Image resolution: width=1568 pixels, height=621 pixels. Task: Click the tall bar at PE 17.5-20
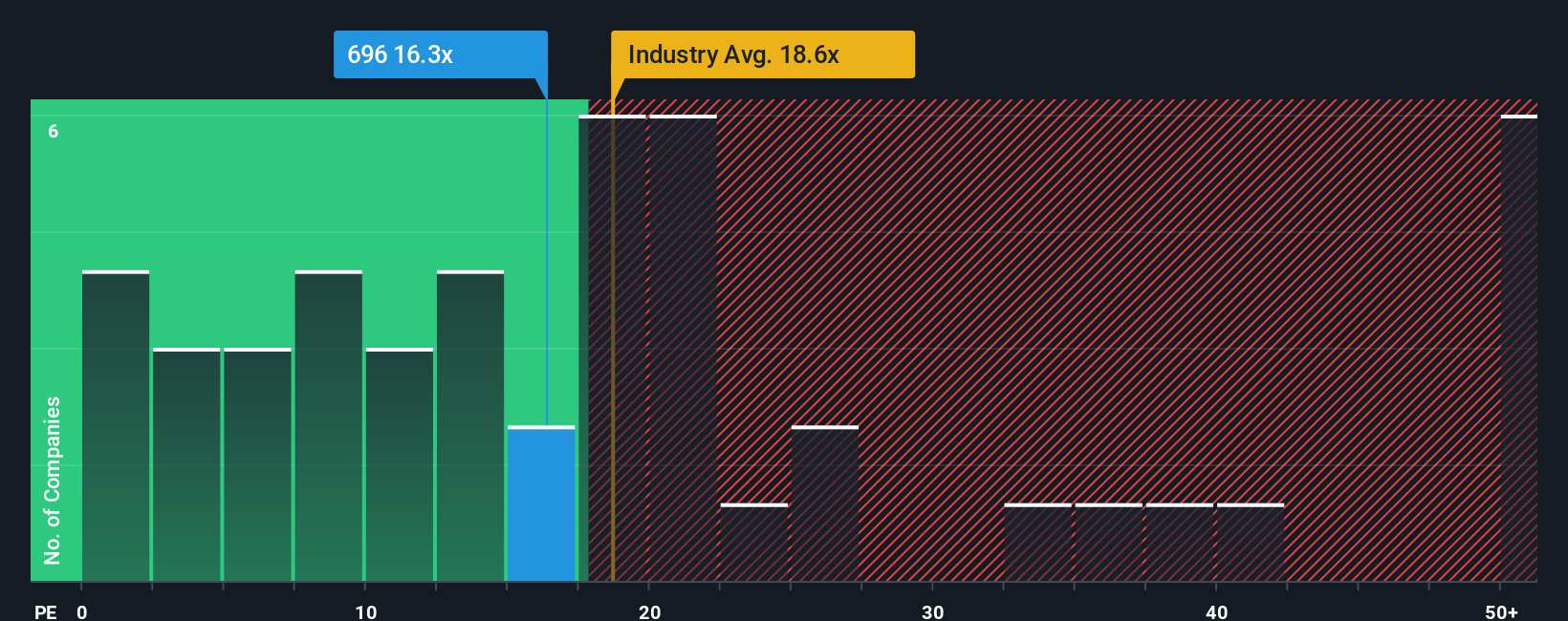click(x=612, y=348)
